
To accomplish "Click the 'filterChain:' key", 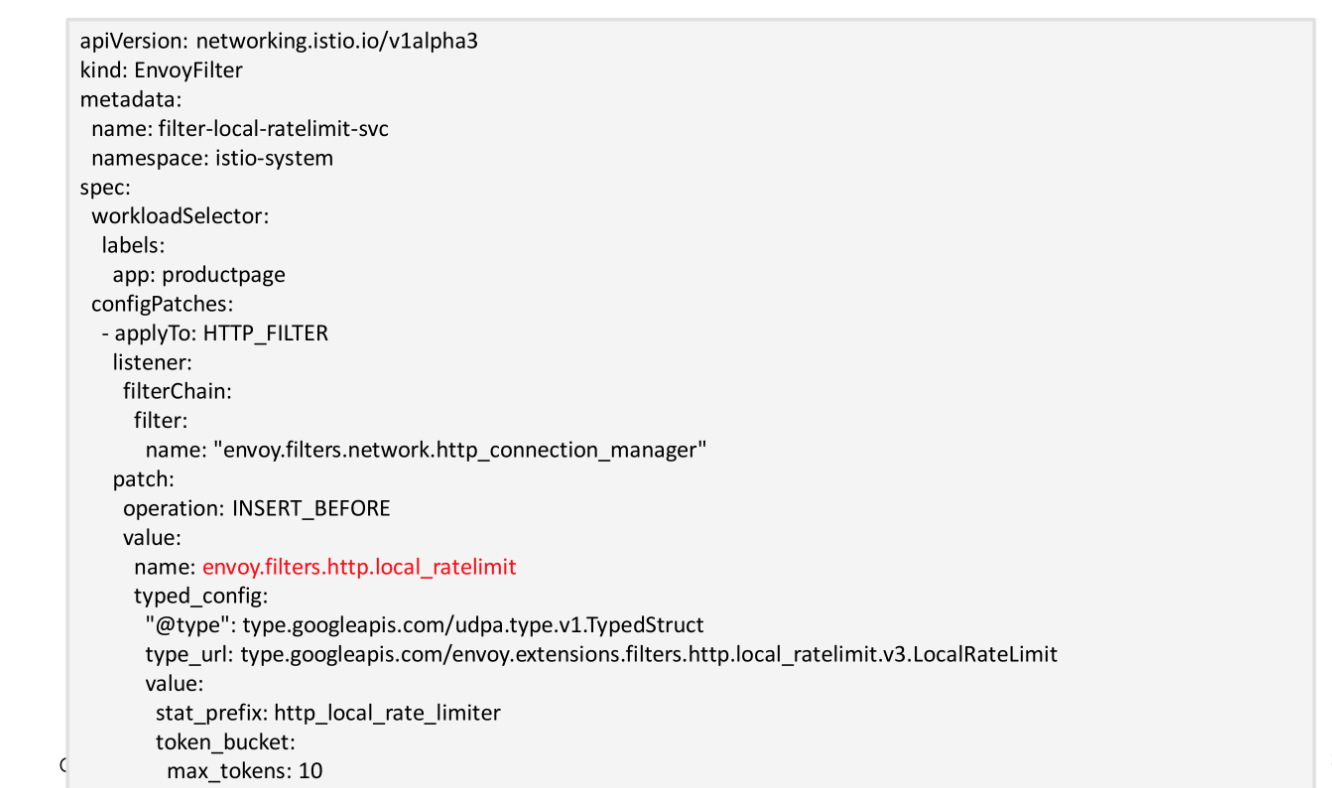I will coord(177,391).
